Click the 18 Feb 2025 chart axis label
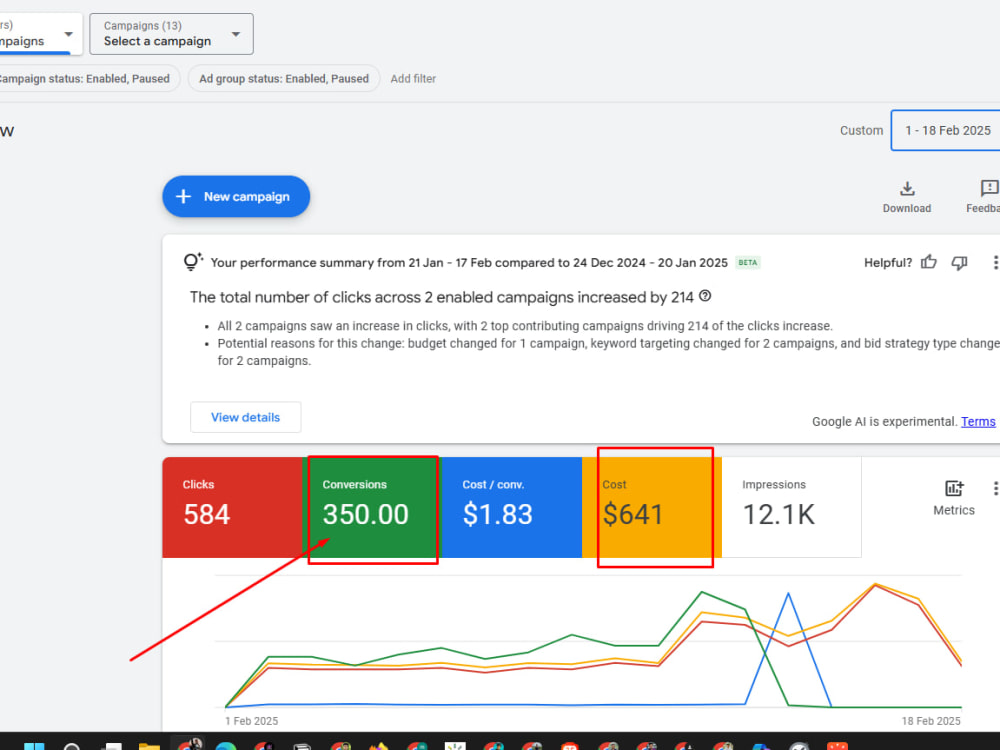 coord(930,721)
